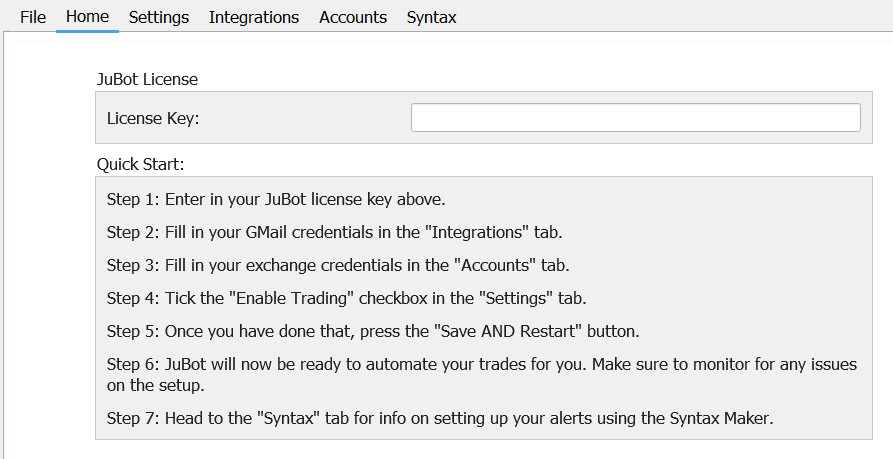Switch to the Home tab
Viewport: 893px width, 459px height.
87,17
